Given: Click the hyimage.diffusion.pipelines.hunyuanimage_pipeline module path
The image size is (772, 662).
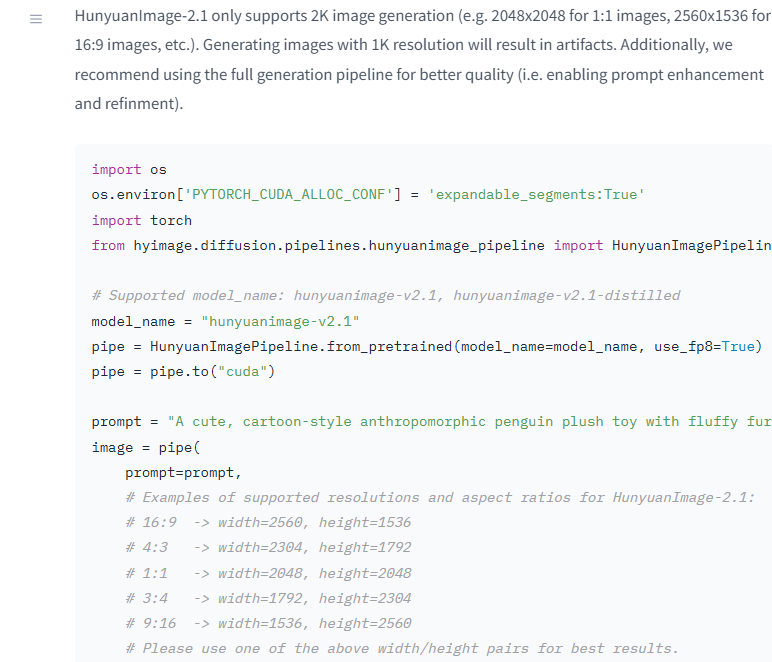Looking at the screenshot, I should coord(339,246).
